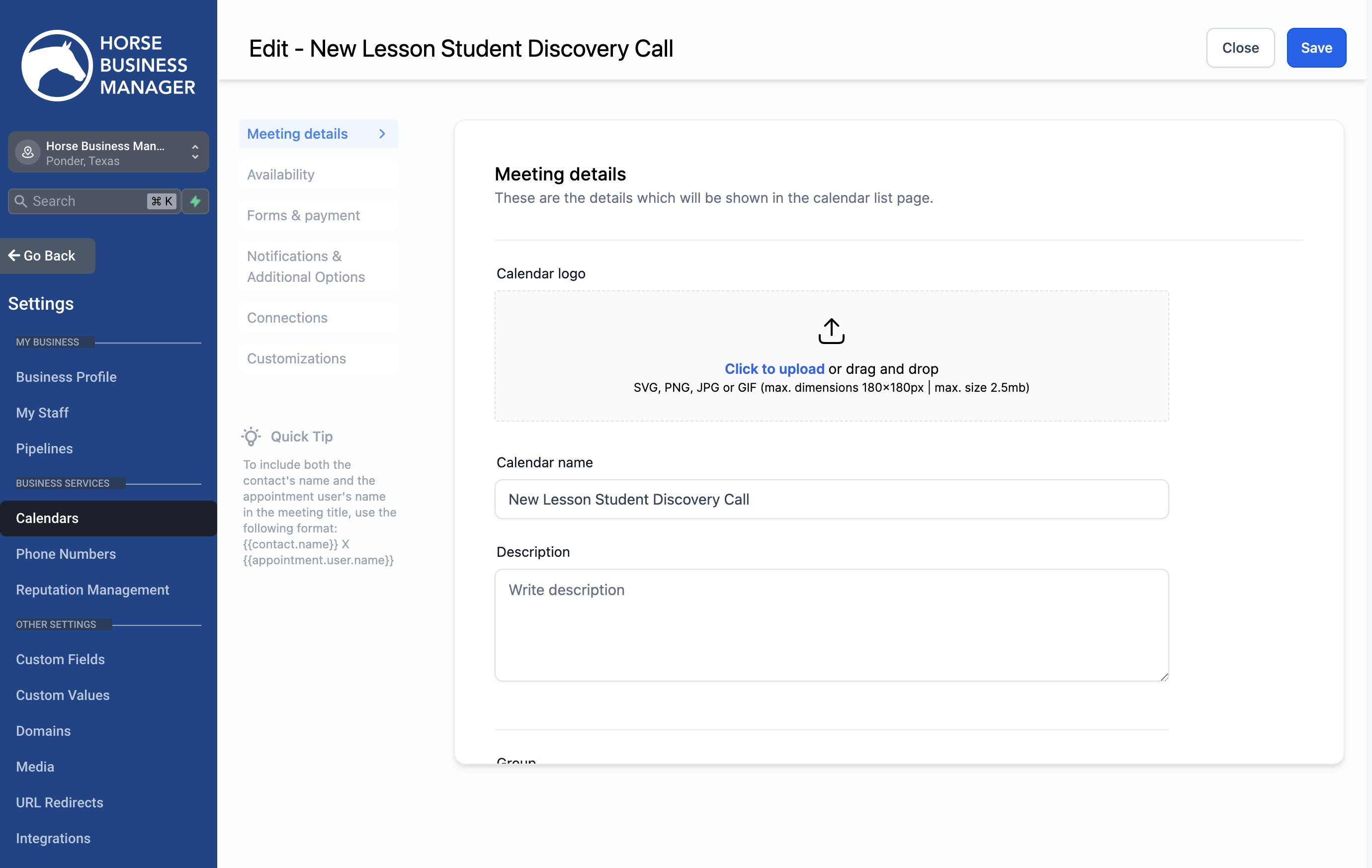Image resolution: width=1372 pixels, height=868 pixels.
Task: Focus the Calendar name field
Action: [831, 499]
